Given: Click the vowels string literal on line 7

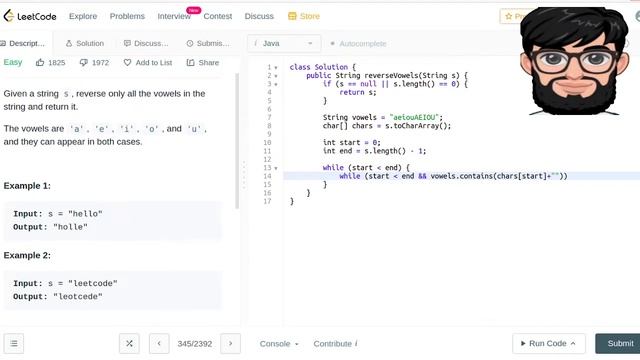Looking at the screenshot, I should point(414,118).
